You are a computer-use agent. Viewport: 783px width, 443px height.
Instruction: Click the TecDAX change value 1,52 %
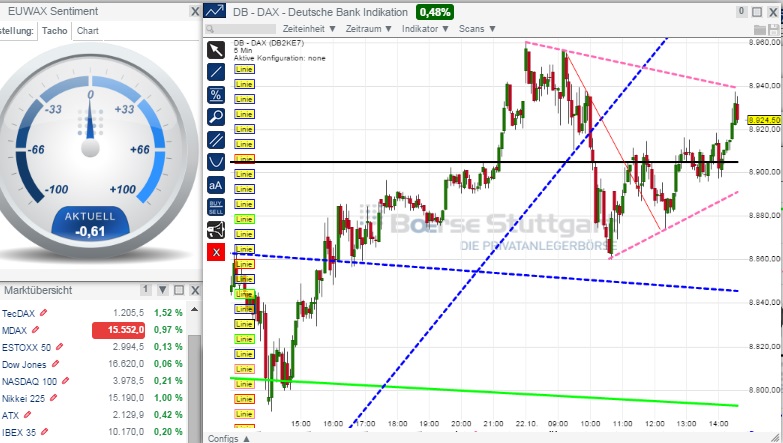(168, 313)
